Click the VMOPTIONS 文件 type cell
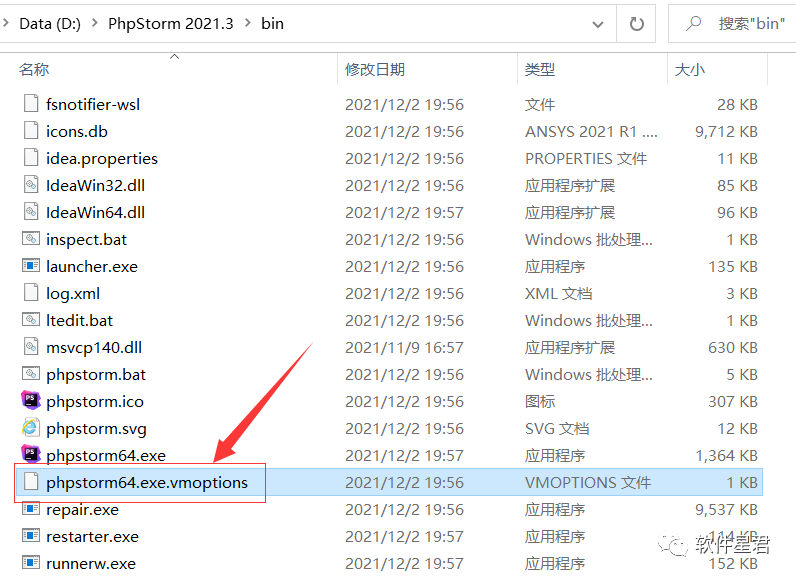This screenshot has height=579, width=796. click(588, 483)
